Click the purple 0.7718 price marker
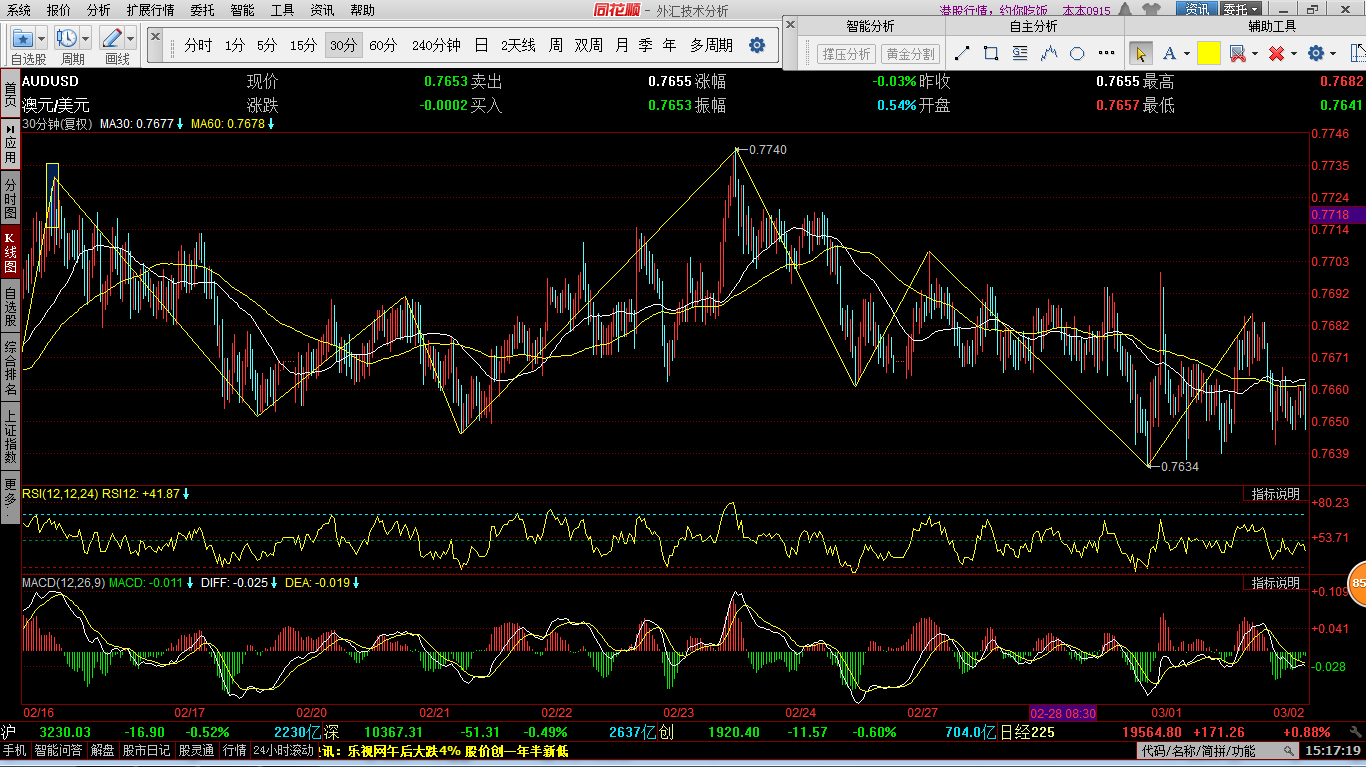This screenshot has width=1366, height=767. [1338, 215]
